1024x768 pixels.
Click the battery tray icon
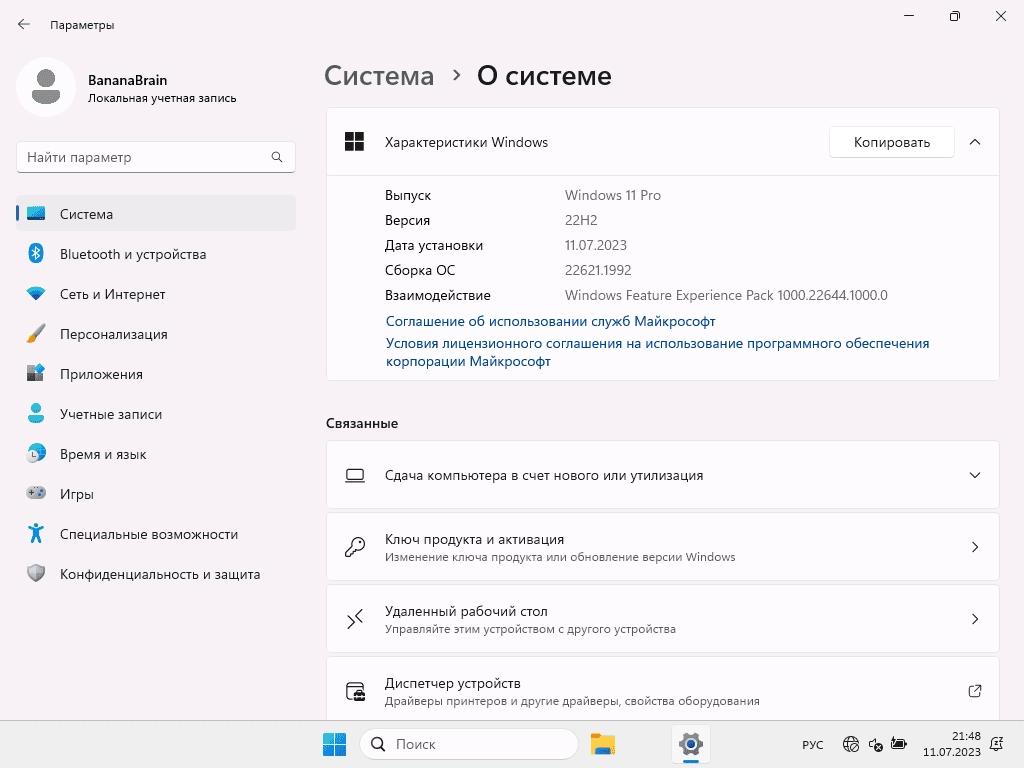click(899, 744)
